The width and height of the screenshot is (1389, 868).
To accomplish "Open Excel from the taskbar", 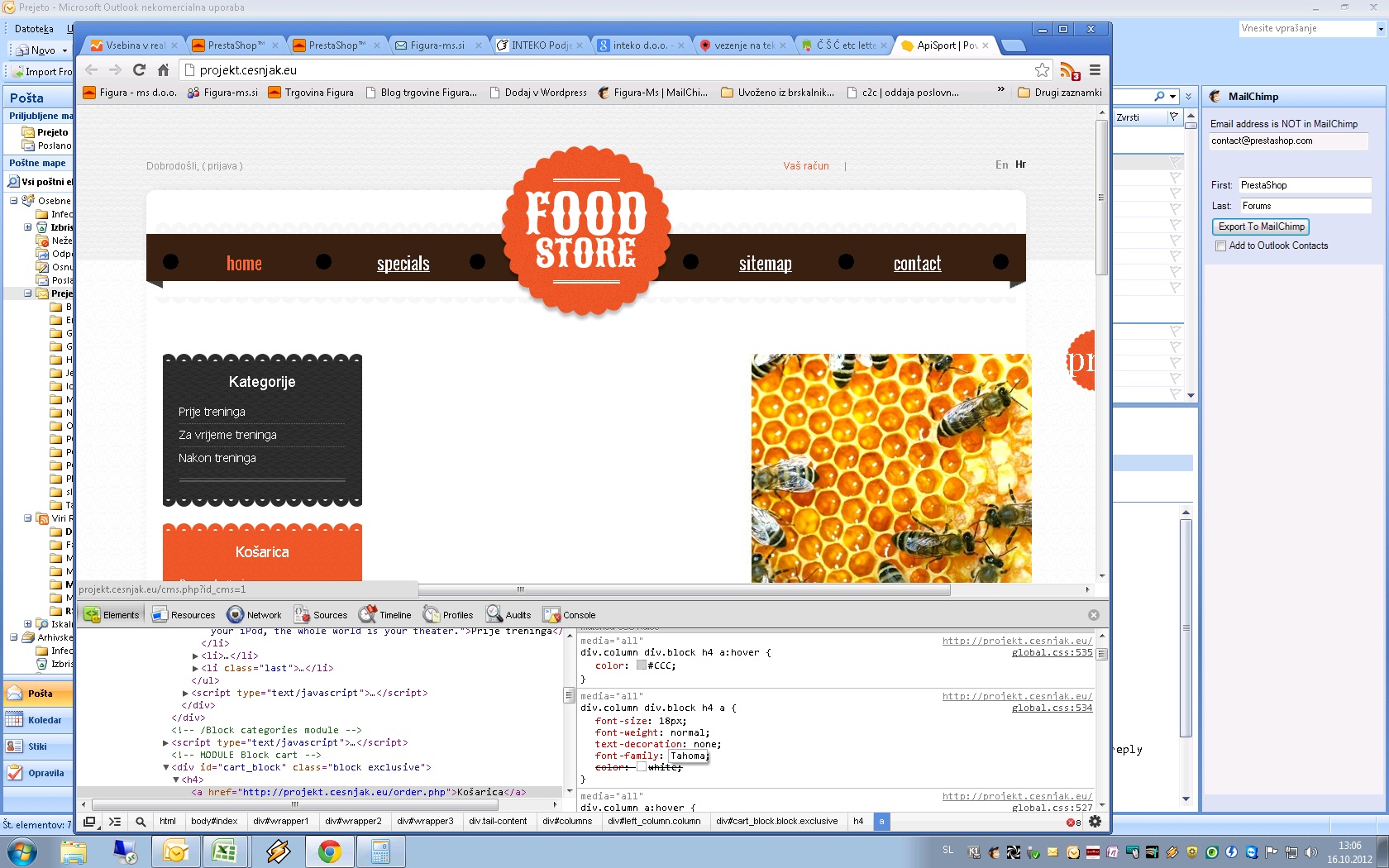I will pyautogui.click(x=226, y=851).
